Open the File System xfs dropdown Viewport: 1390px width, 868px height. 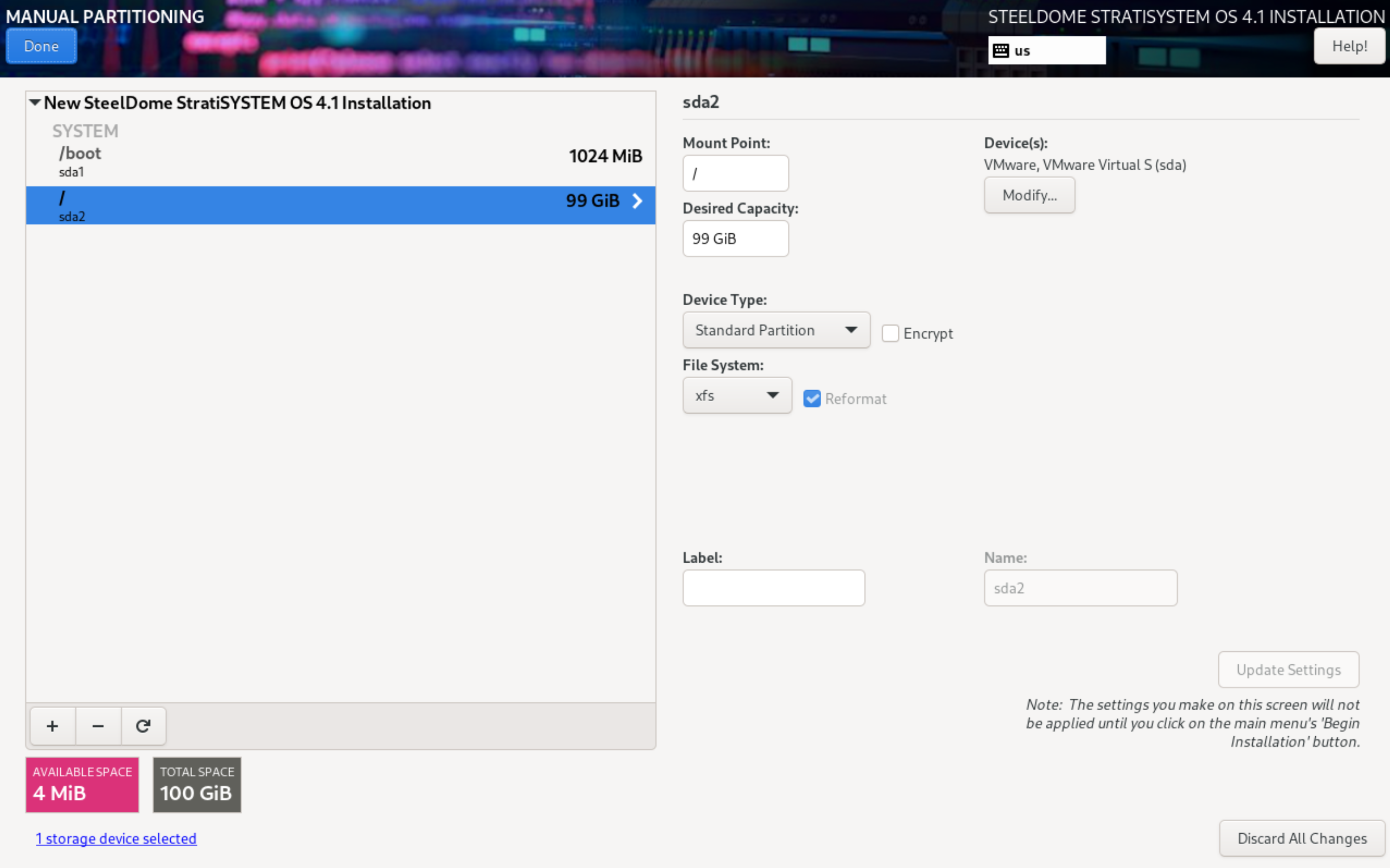pos(737,396)
